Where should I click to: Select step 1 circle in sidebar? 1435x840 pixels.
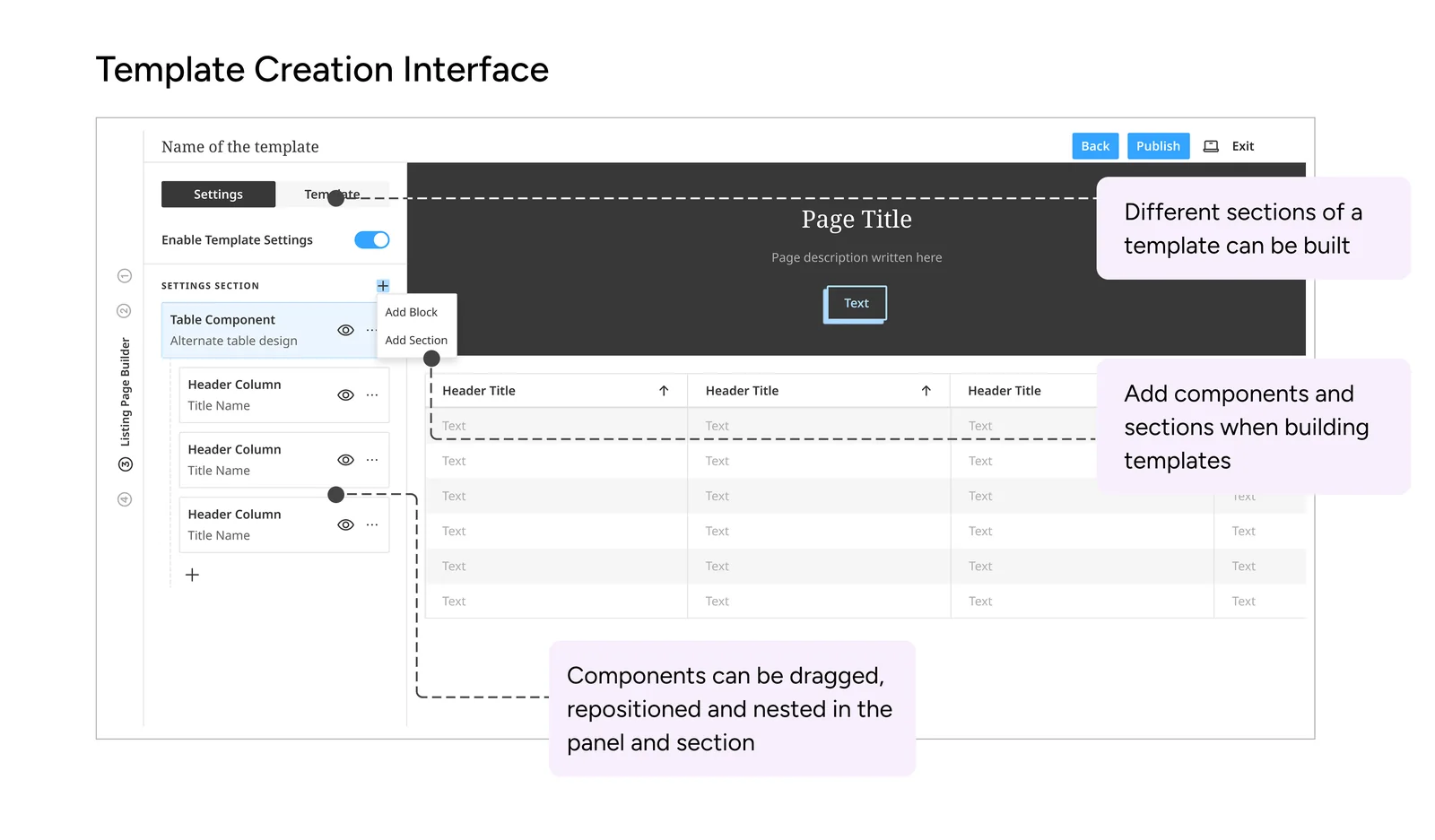125,276
